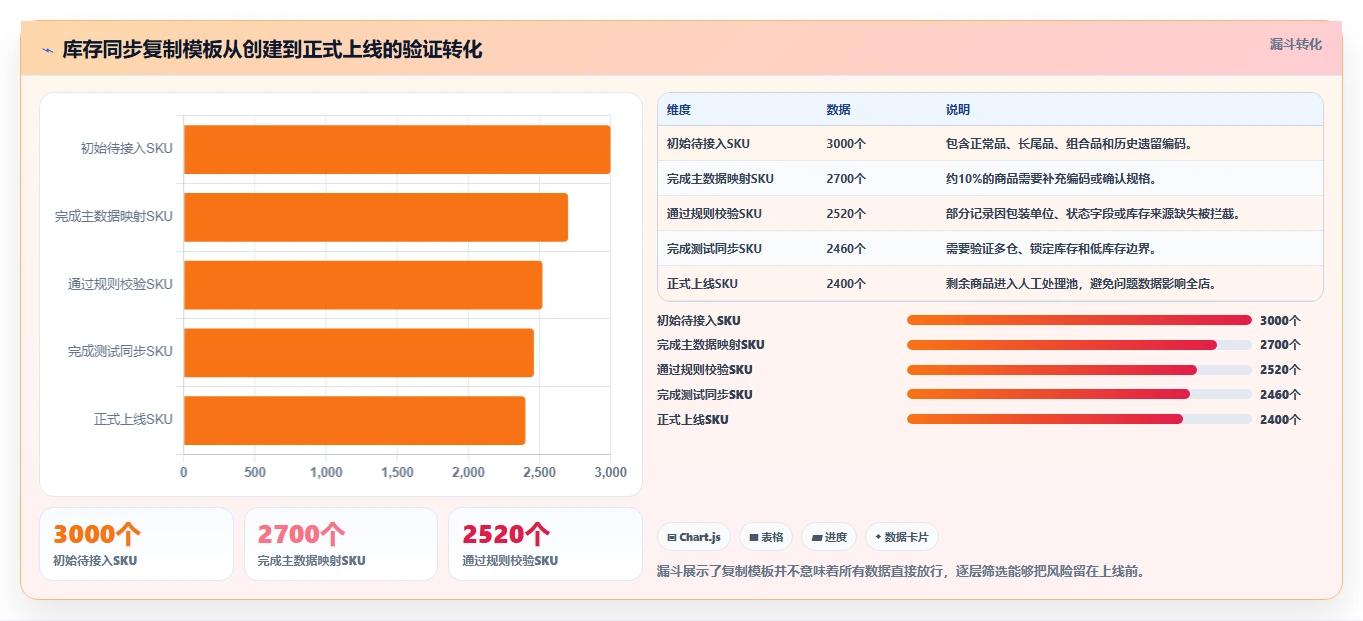Viewport: 1363px width, 621px height.
Task: Click the chart axis label 初始待接入SKU
Action: click(127, 149)
